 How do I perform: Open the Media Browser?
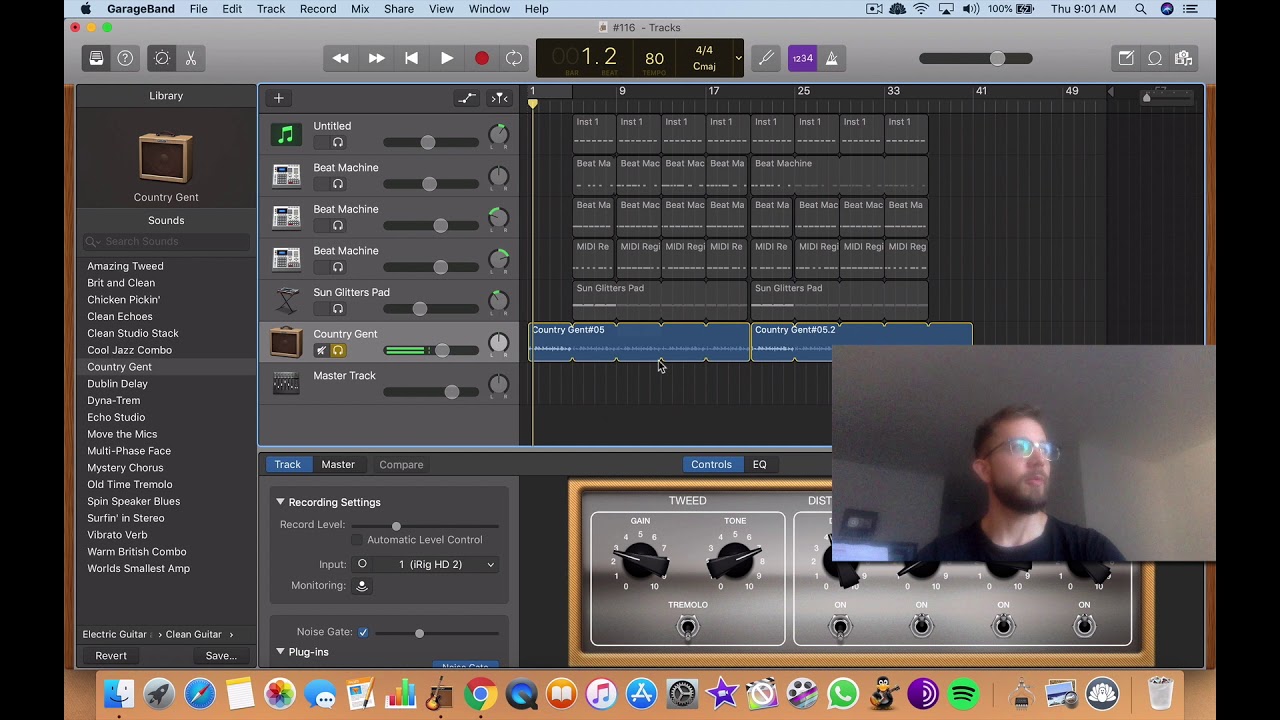[1184, 58]
